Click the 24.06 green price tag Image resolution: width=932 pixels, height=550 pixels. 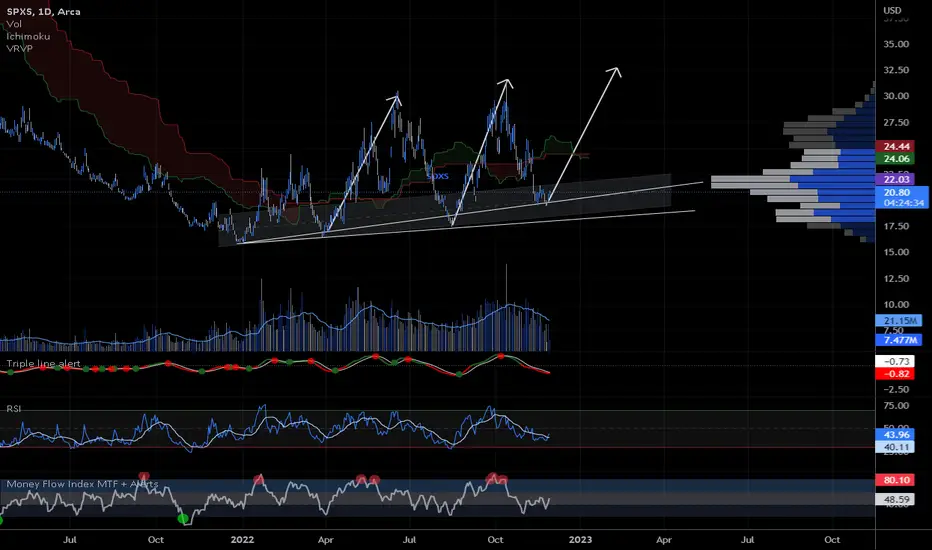[x=896, y=159]
